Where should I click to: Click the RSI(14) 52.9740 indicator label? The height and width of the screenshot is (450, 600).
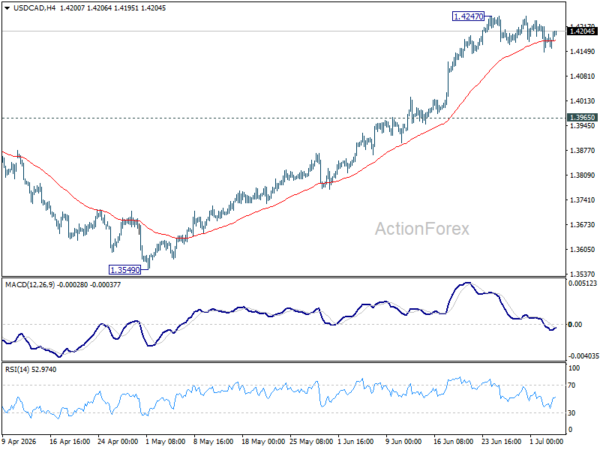[31, 370]
